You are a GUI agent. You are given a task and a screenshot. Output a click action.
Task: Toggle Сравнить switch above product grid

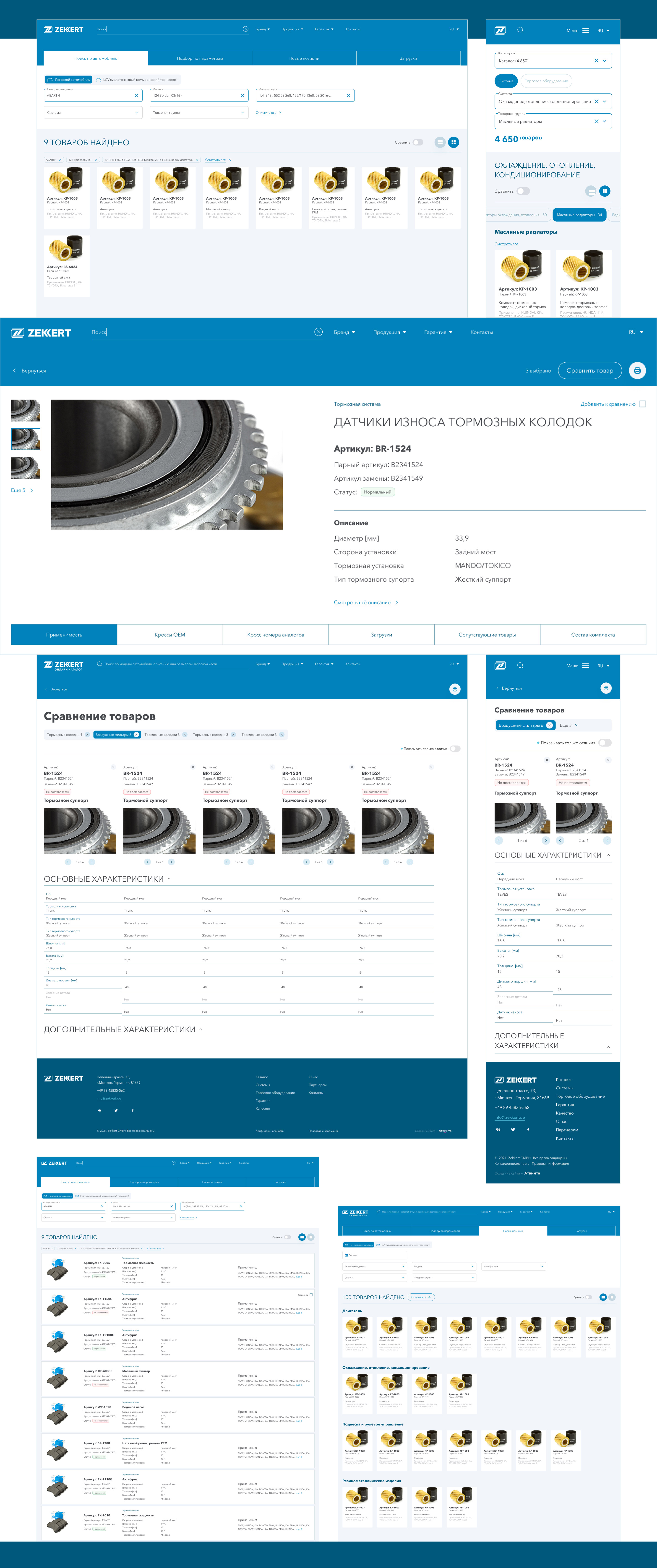418,143
